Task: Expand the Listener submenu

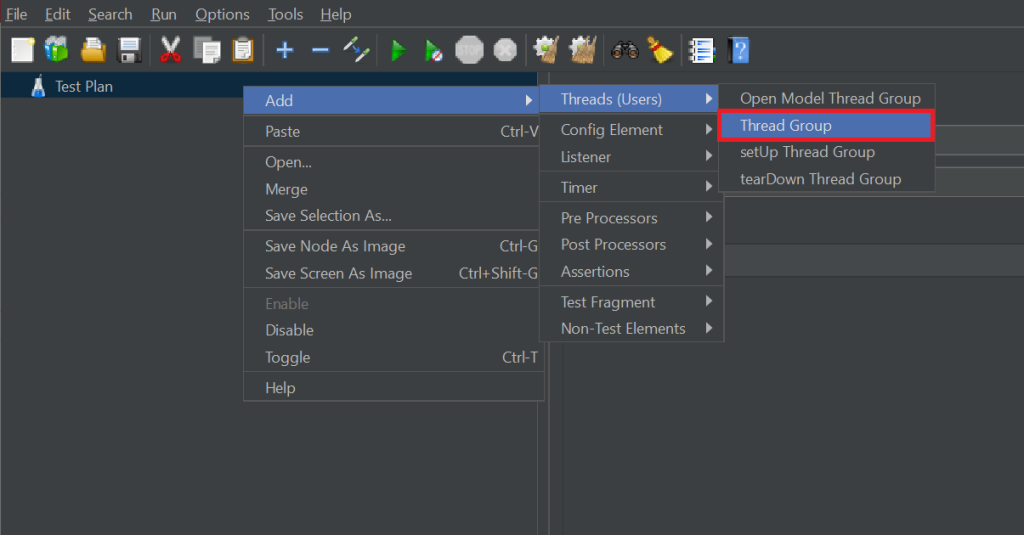Action: pos(631,157)
